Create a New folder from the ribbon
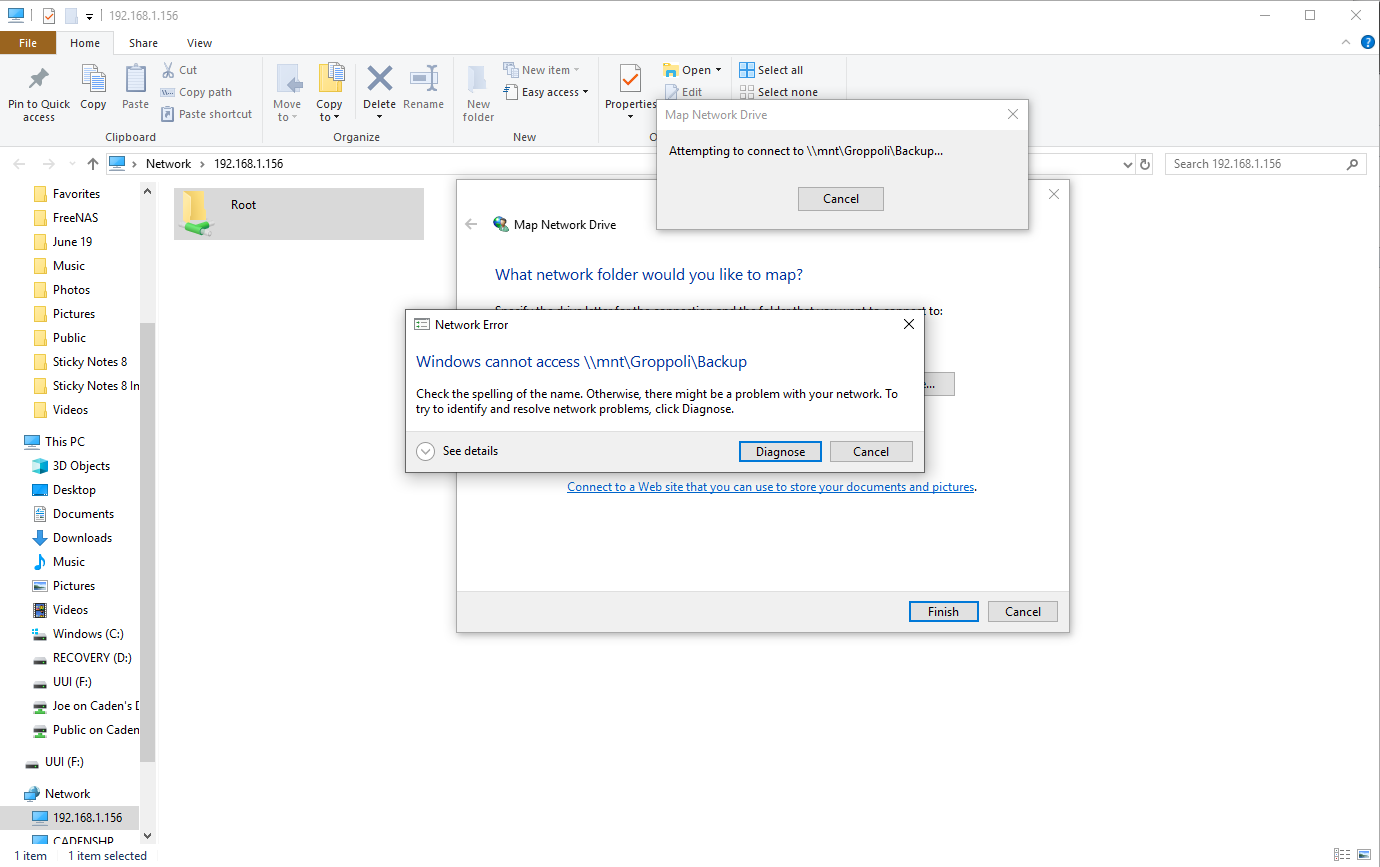The image size is (1380, 867). pos(478,94)
